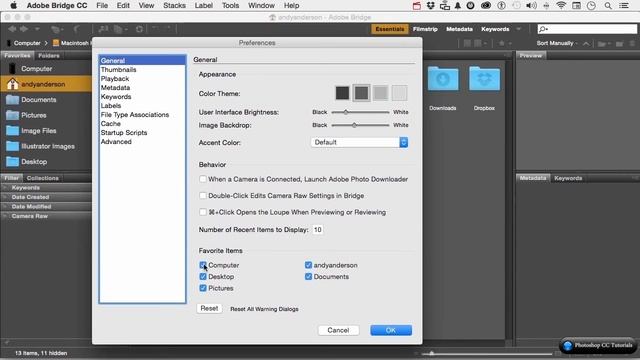
Task: Click the Reset button
Action: click(x=209, y=309)
